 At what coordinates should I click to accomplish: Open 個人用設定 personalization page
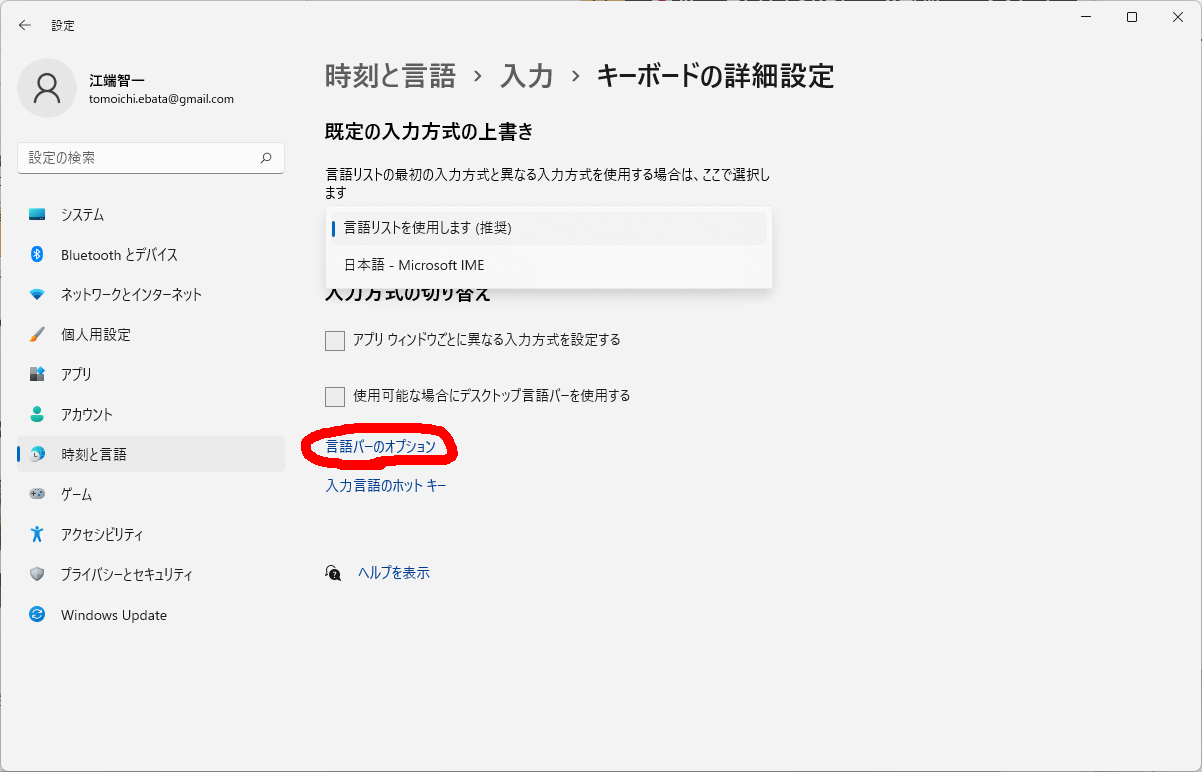[x=95, y=335]
